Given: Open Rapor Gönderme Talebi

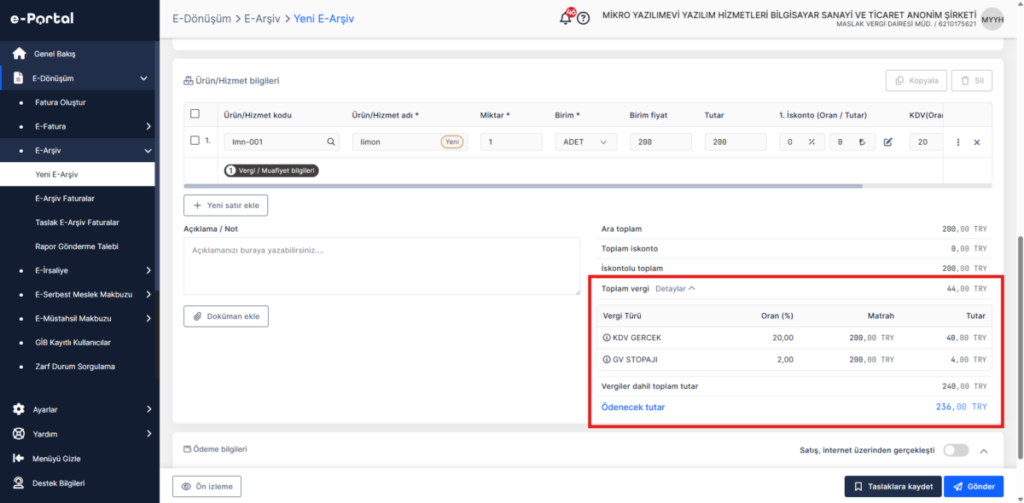Looking at the screenshot, I should [x=78, y=247].
